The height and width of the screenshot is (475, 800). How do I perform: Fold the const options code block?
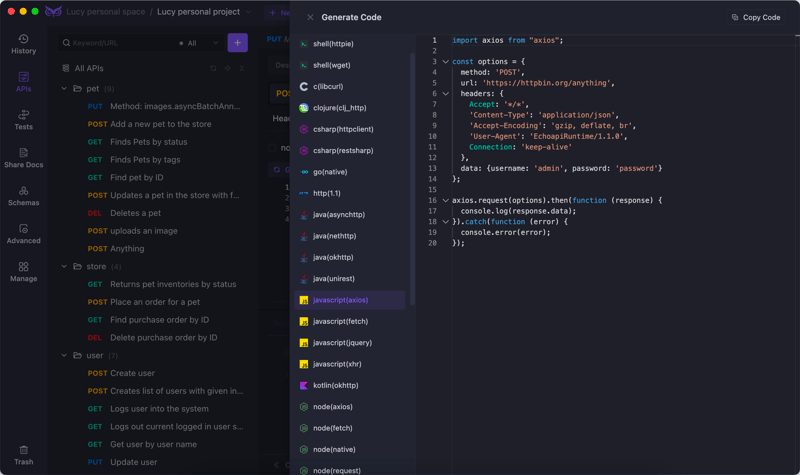pyautogui.click(x=445, y=62)
